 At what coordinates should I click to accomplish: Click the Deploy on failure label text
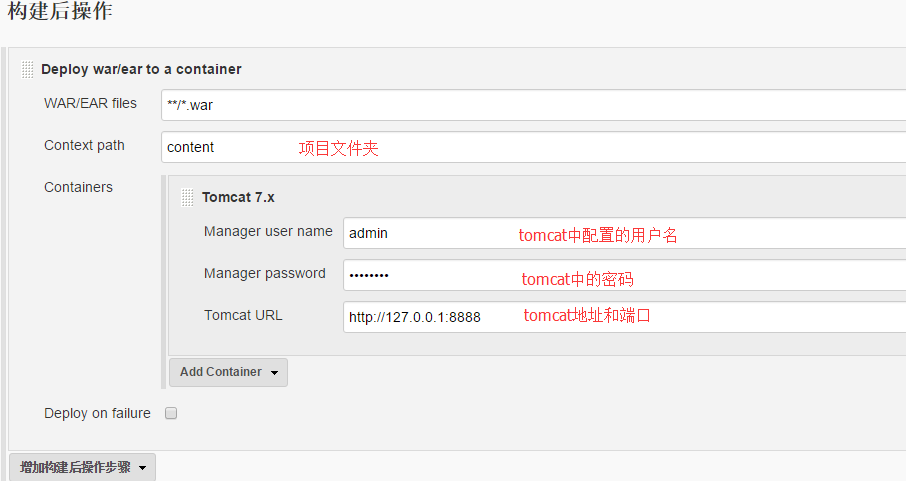pyautogui.click(x=97, y=413)
